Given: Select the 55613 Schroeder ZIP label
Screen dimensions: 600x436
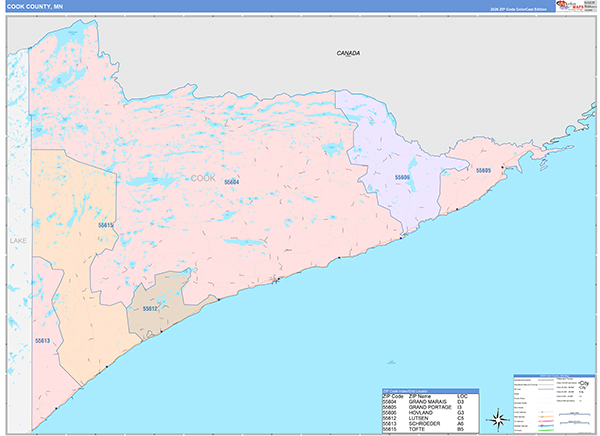Looking at the screenshot, I should coord(41,340).
